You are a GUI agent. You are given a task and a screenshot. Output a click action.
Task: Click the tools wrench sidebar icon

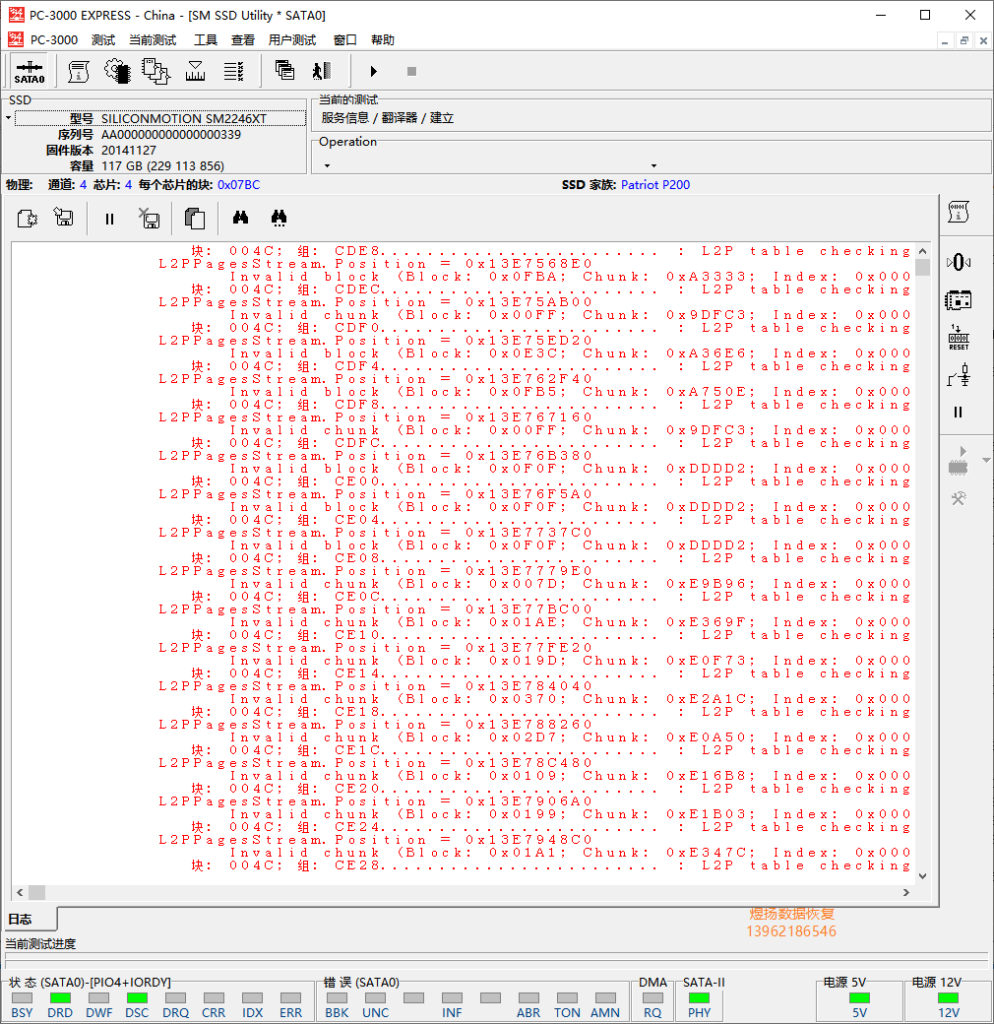click(958, 499)
